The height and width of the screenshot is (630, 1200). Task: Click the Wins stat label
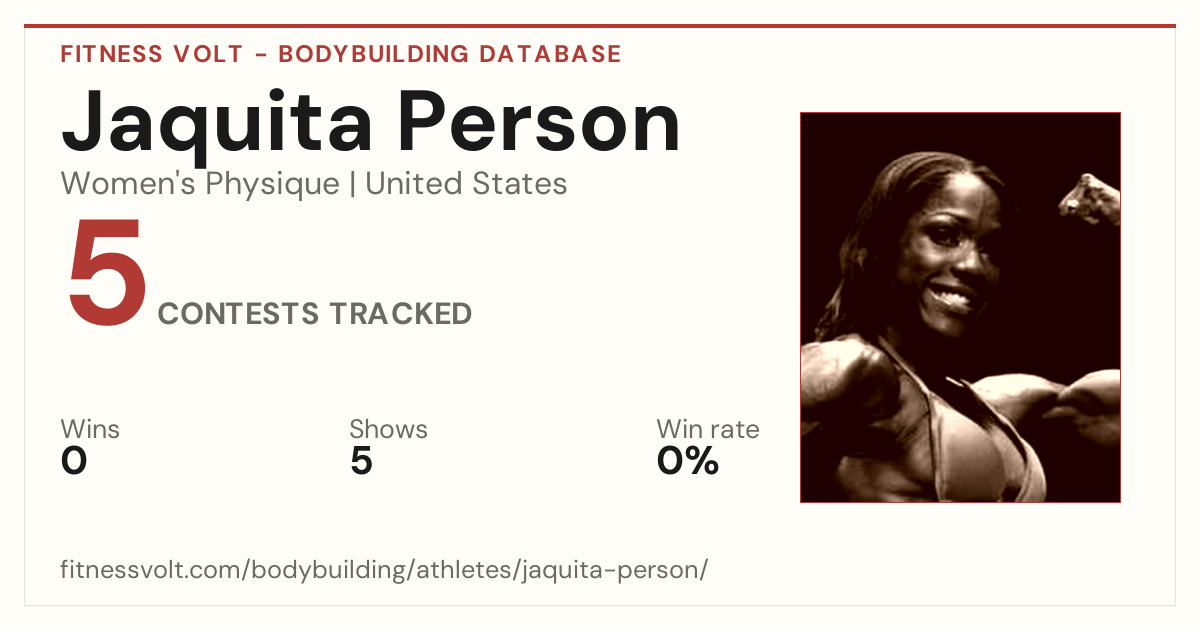click(90, 429)
